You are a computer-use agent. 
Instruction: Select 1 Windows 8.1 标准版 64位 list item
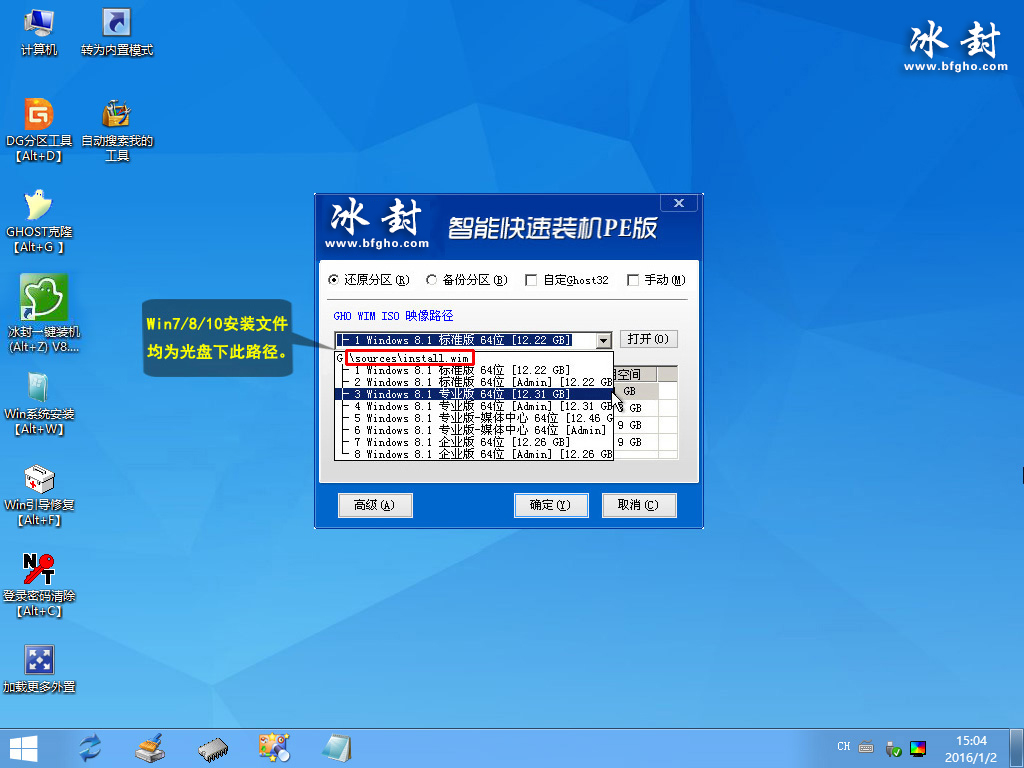[473, 370]
